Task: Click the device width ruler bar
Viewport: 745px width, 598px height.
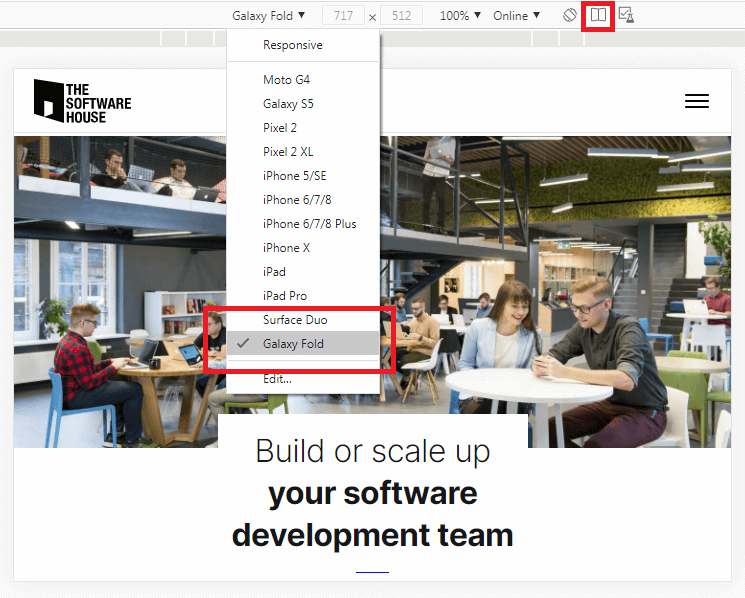Action: click(x=372, y=38)
